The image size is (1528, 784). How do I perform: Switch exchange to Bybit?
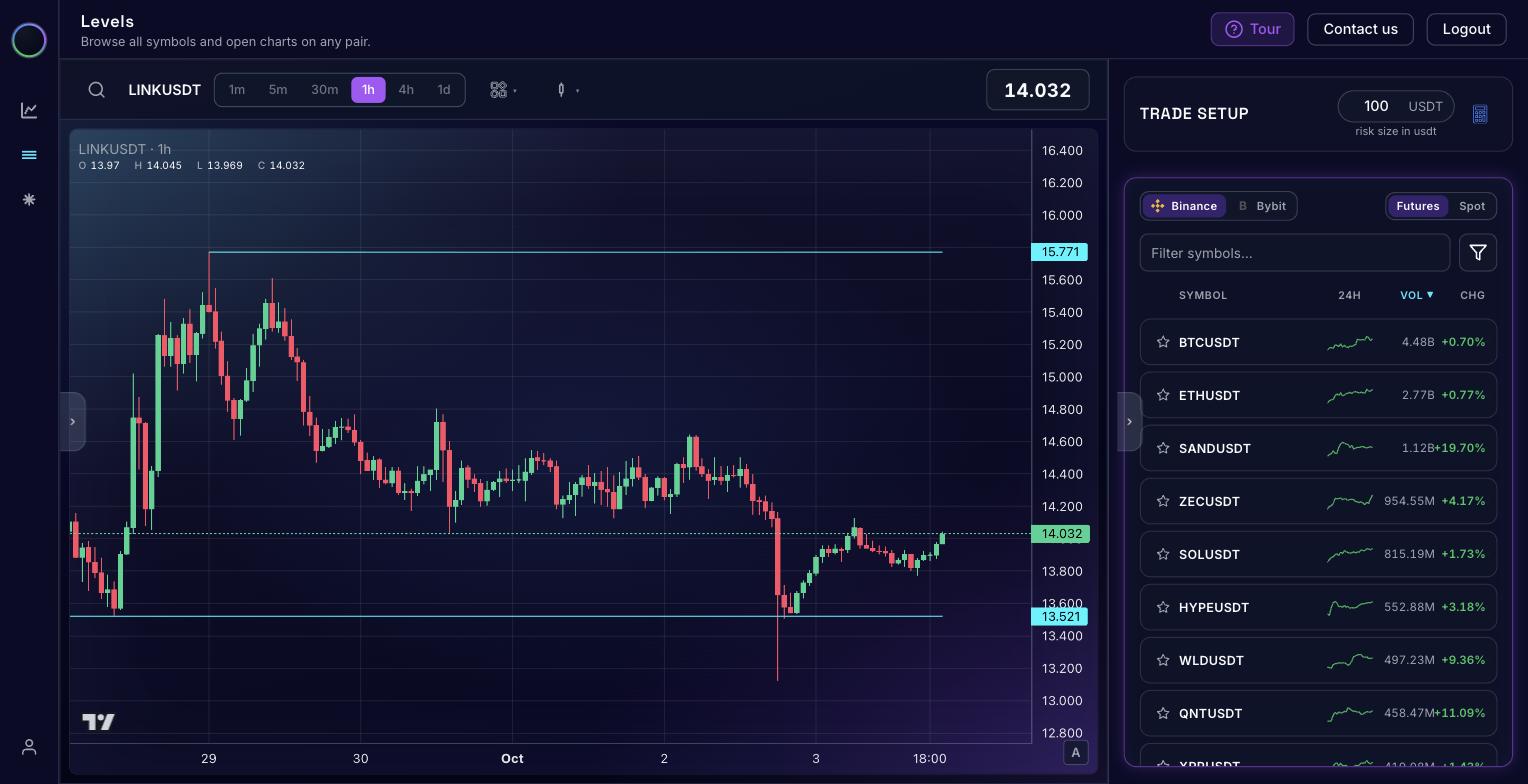point(1262,206)
